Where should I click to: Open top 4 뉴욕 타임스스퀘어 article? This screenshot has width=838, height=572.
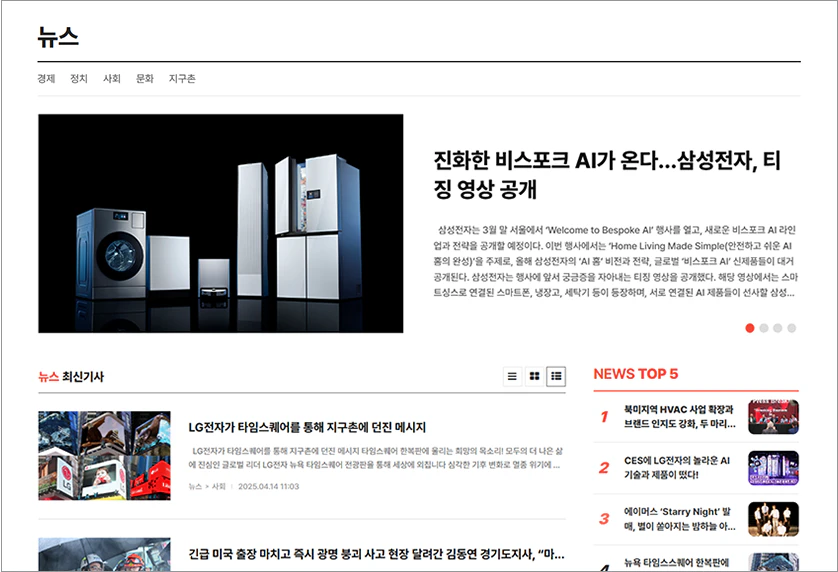(x=676, y=563)
